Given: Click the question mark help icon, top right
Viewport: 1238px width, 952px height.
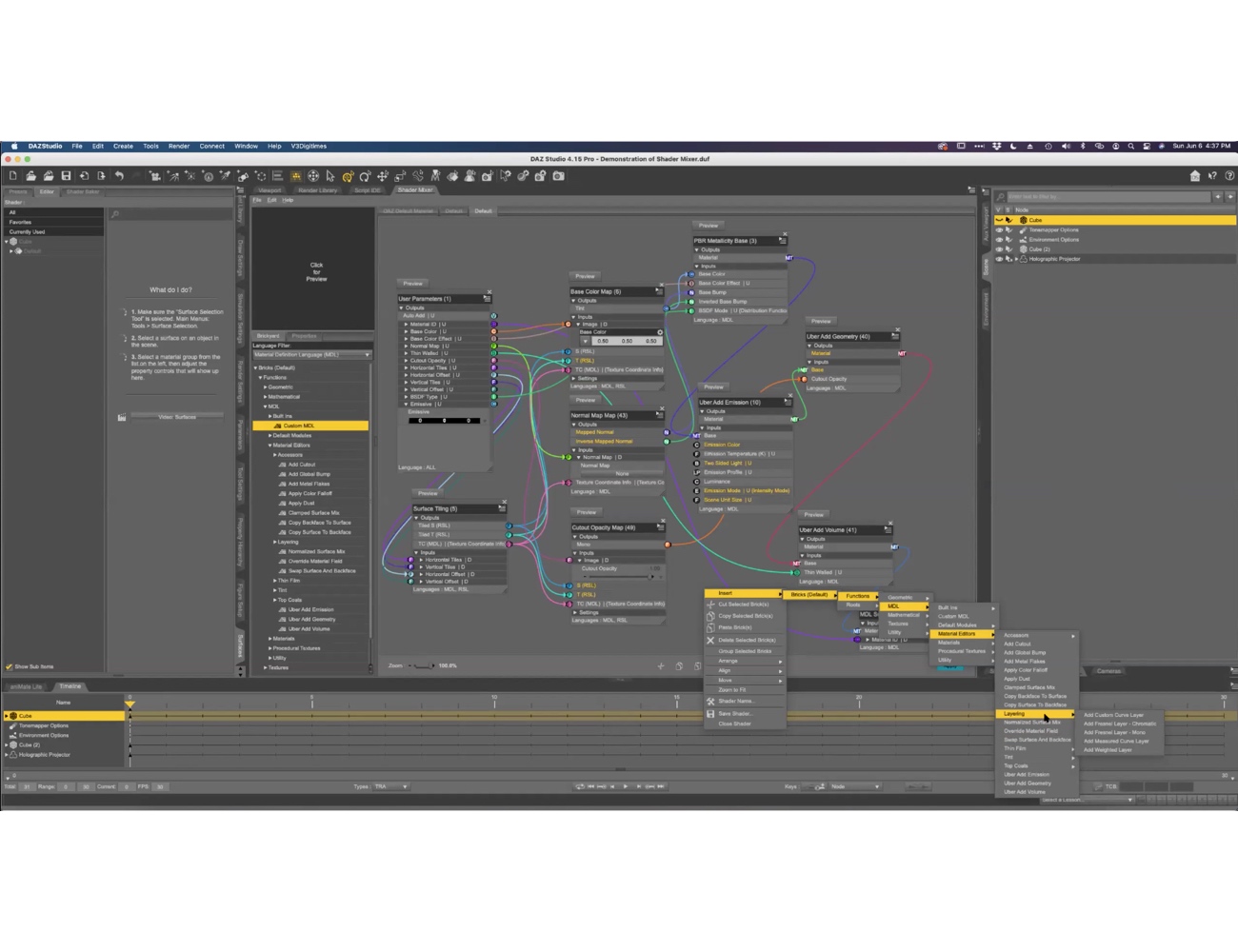Looking at the screenshot, I should (x=1228, y=176).
